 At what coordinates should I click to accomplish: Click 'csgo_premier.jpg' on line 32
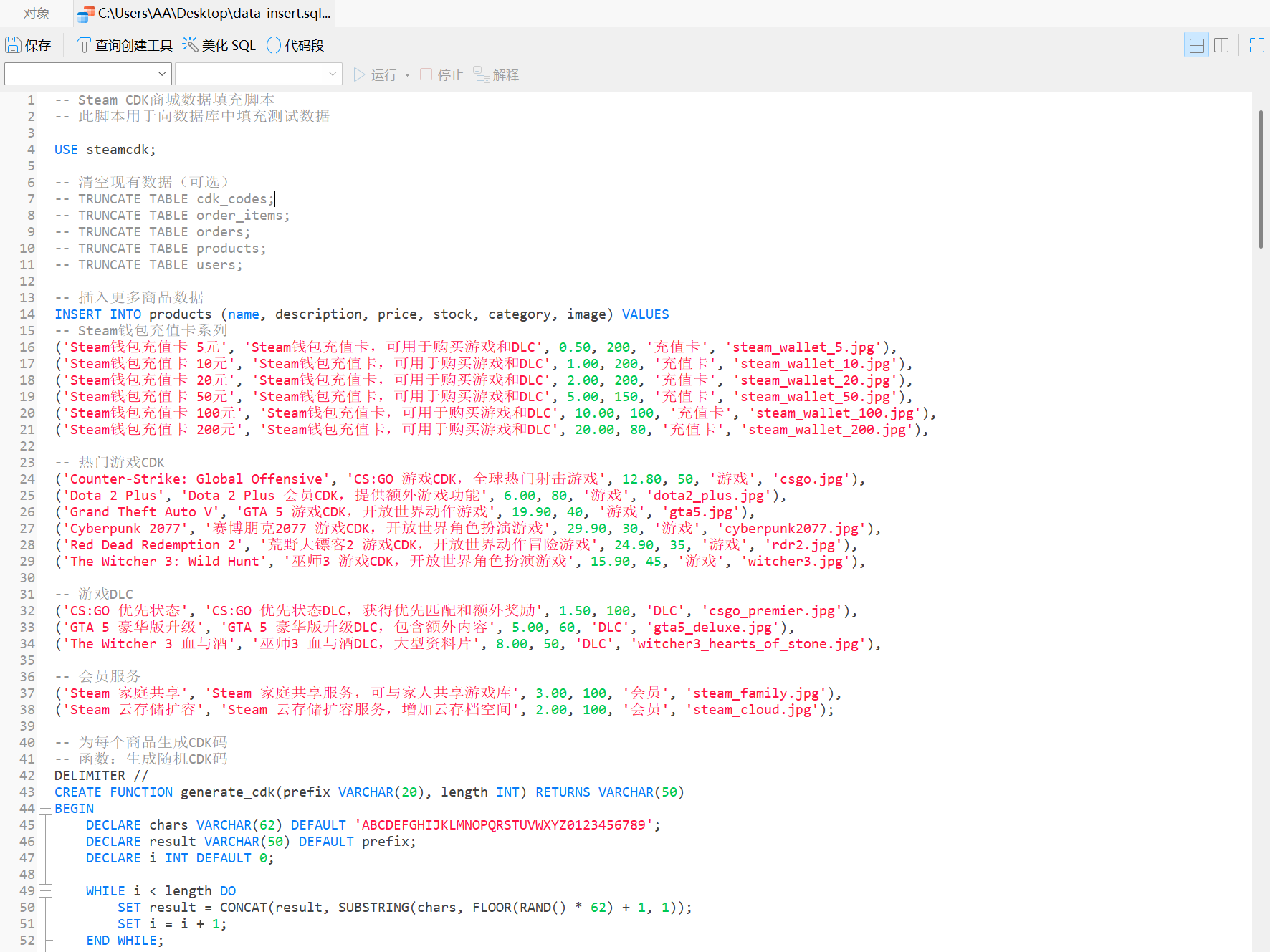[772, 611]
